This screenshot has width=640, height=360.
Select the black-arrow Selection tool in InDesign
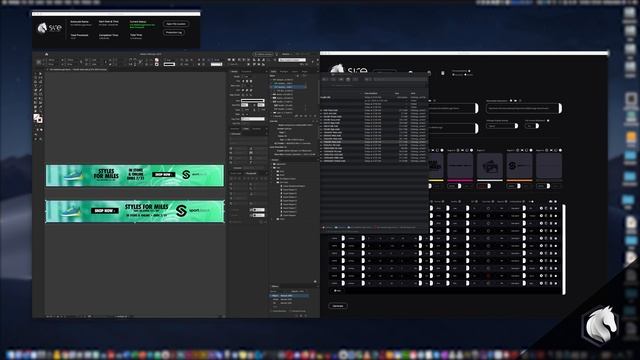coord(36,73)
